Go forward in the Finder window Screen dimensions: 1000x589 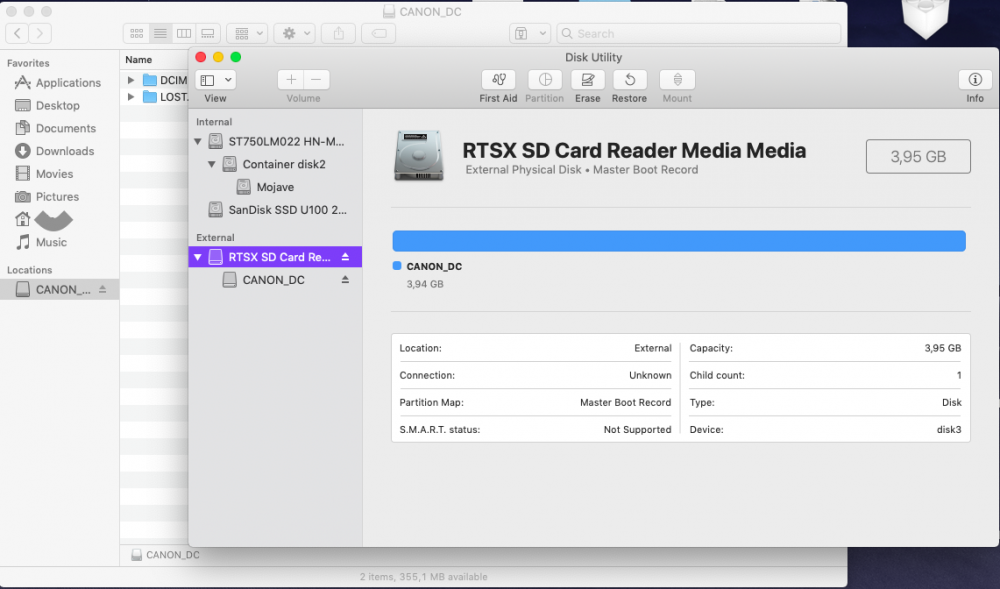pos(40,33)
